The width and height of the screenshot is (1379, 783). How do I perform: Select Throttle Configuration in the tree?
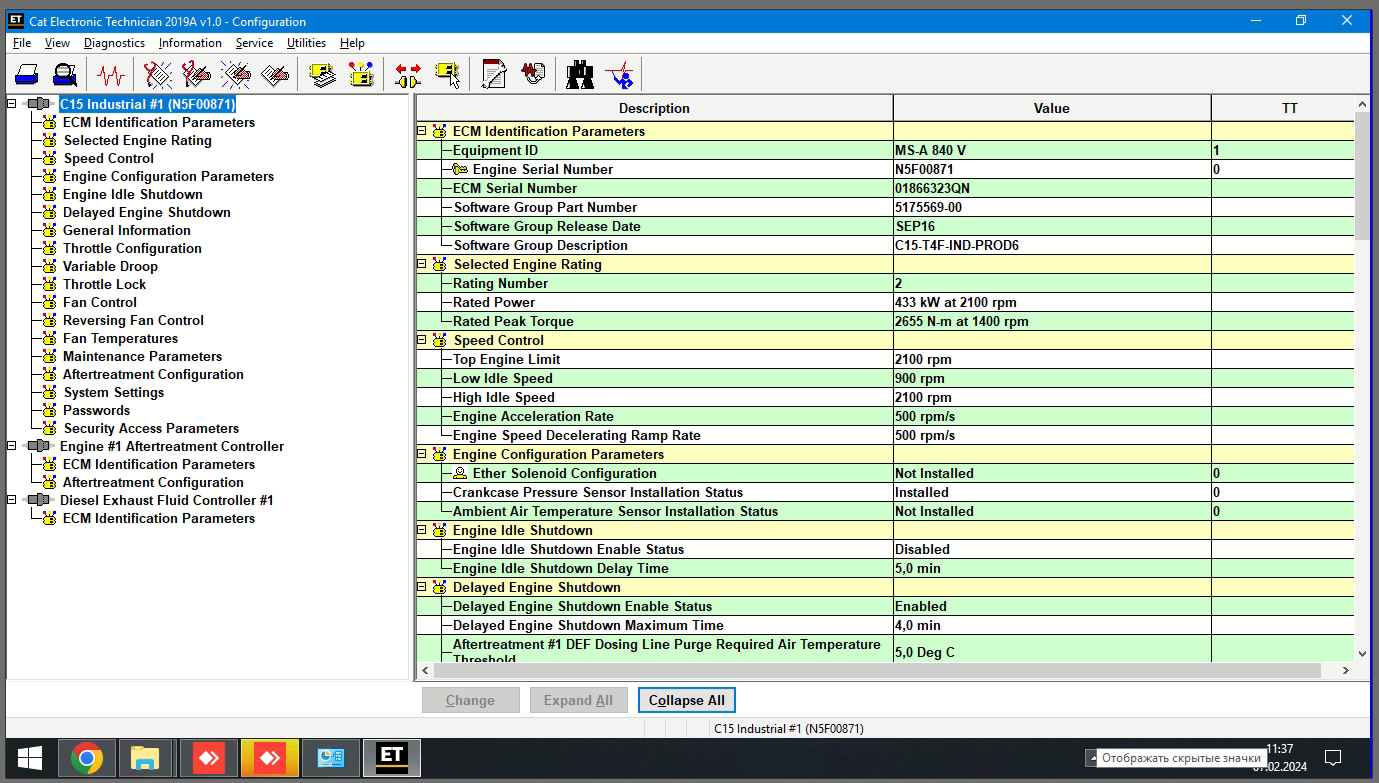click(x=132, y=248)
